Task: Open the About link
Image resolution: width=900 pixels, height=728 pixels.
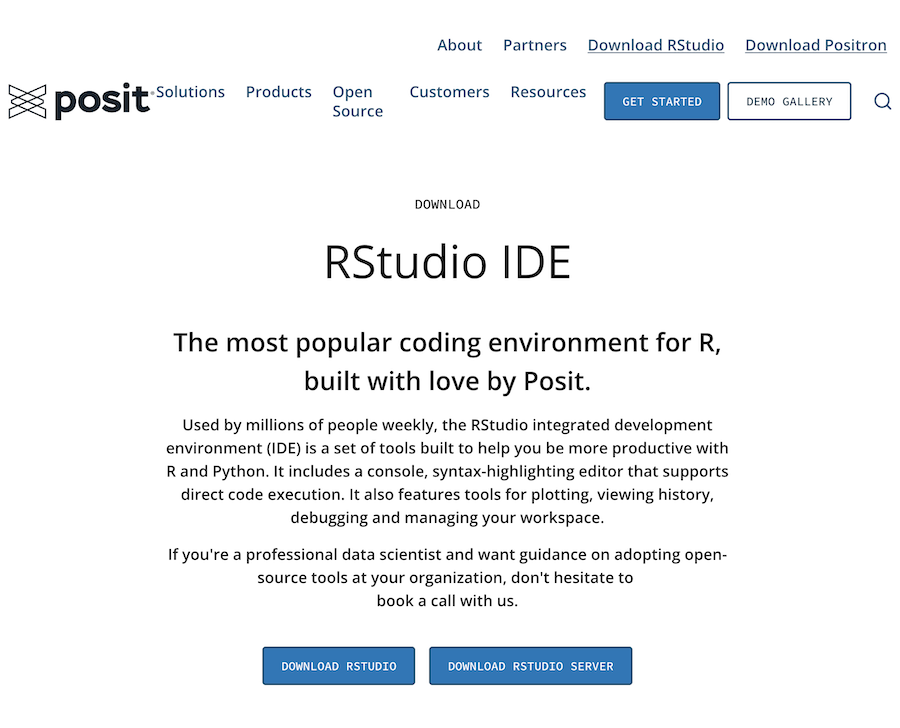Action: pos(459,45)
